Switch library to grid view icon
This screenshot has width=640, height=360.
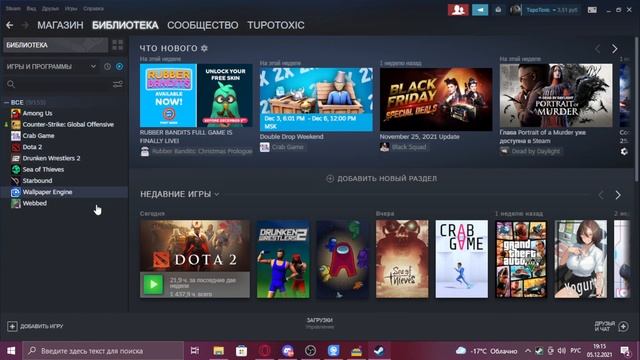pyautogui.click(x=118, y=45)
